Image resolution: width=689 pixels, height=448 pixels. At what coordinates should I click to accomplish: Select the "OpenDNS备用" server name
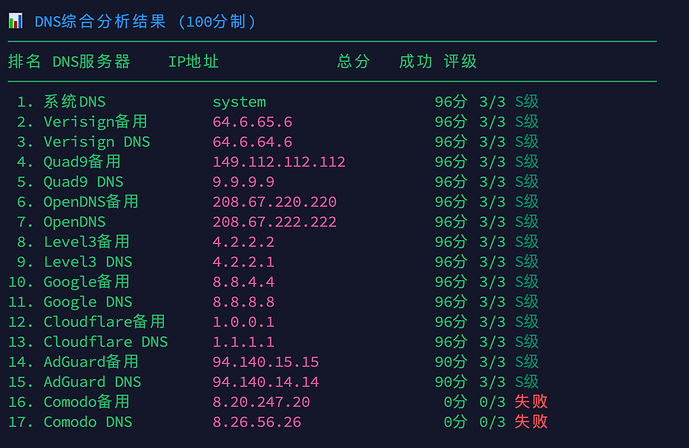(x=91, y=202)
